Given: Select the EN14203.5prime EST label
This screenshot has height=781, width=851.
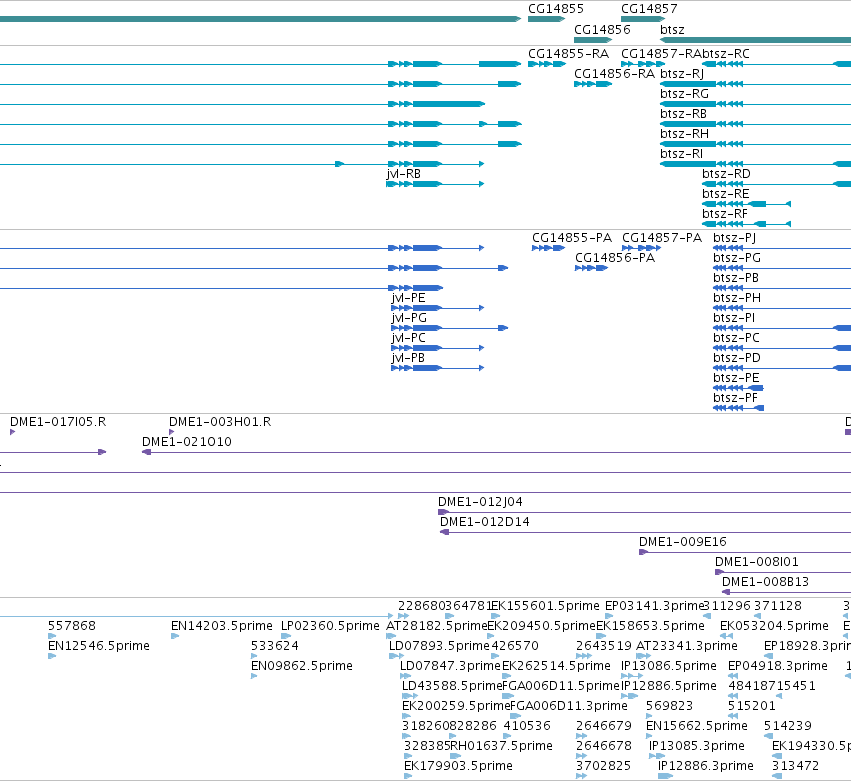Looking at the screenshot, I should [221, 626].
